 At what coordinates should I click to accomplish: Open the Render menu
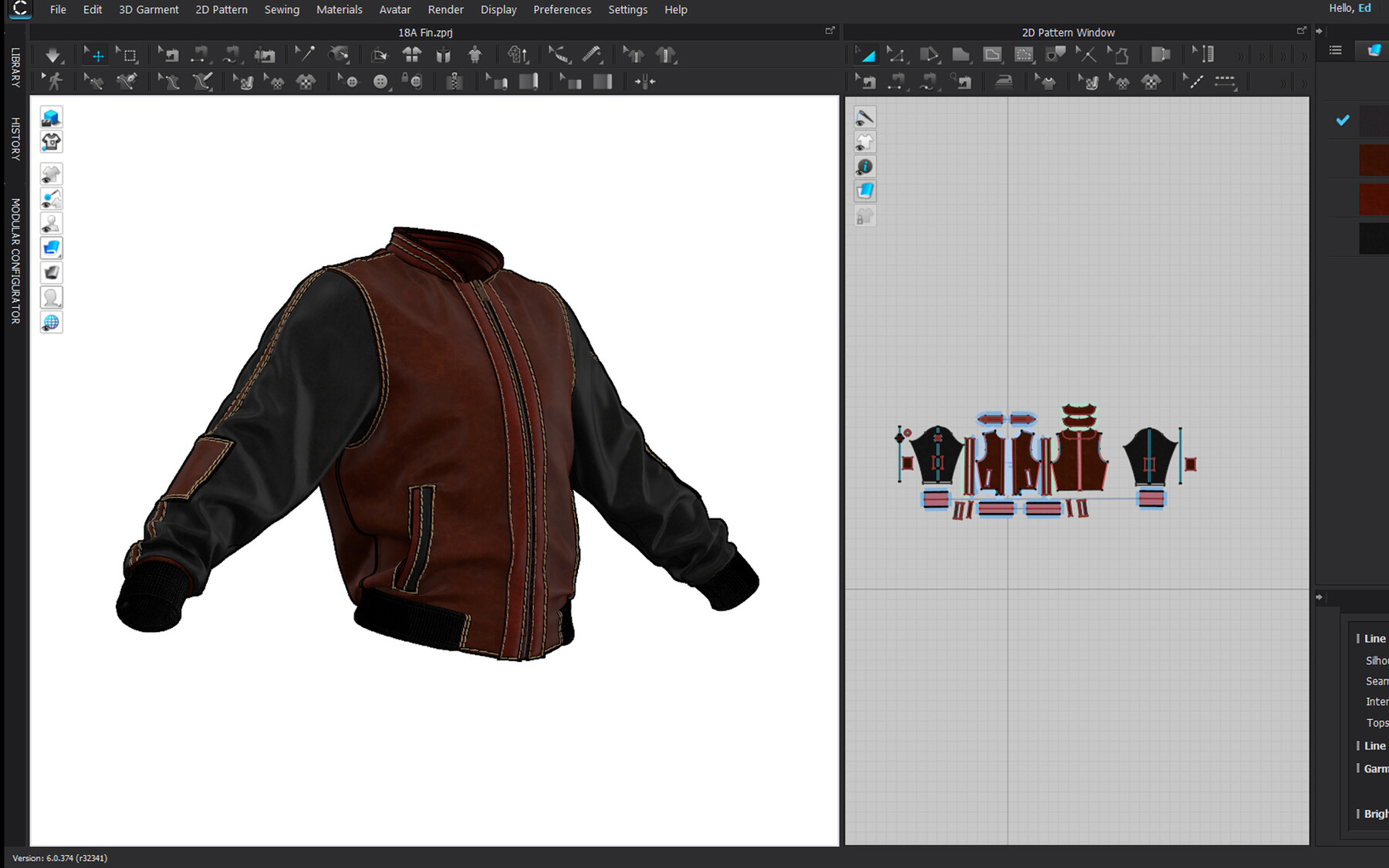point(445,9)
